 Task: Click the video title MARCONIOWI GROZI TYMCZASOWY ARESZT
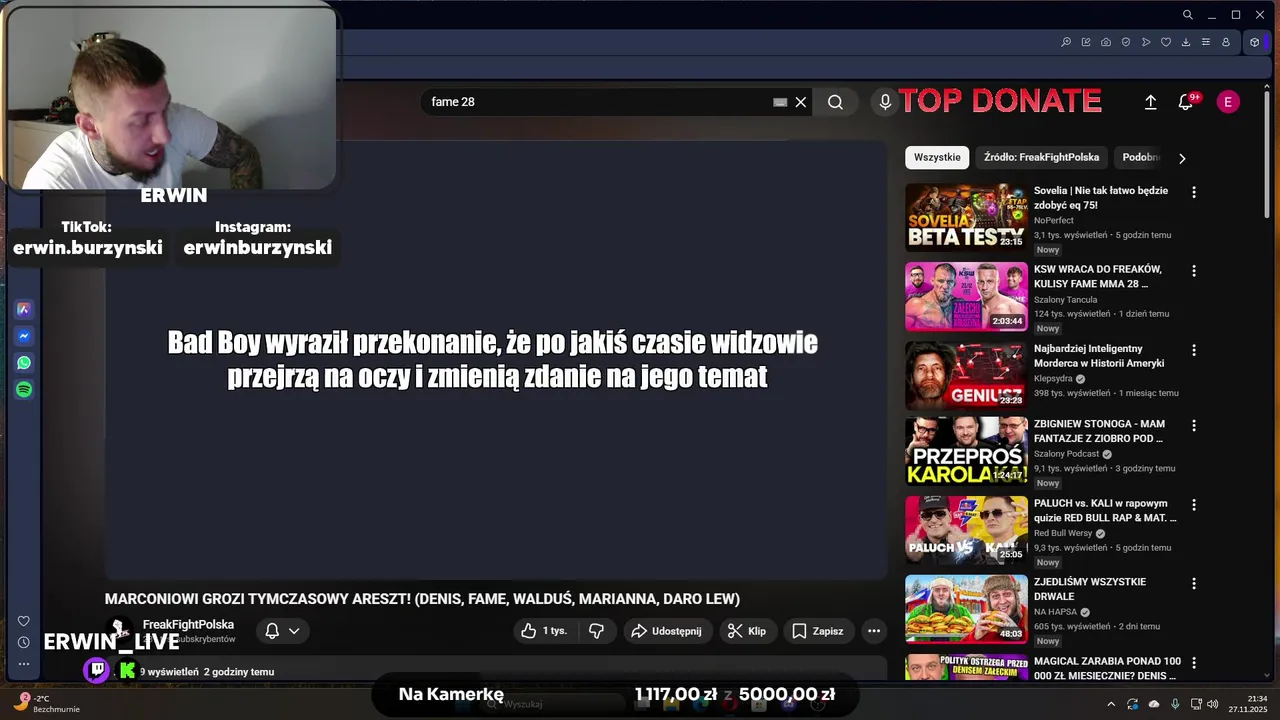(422, 599)
